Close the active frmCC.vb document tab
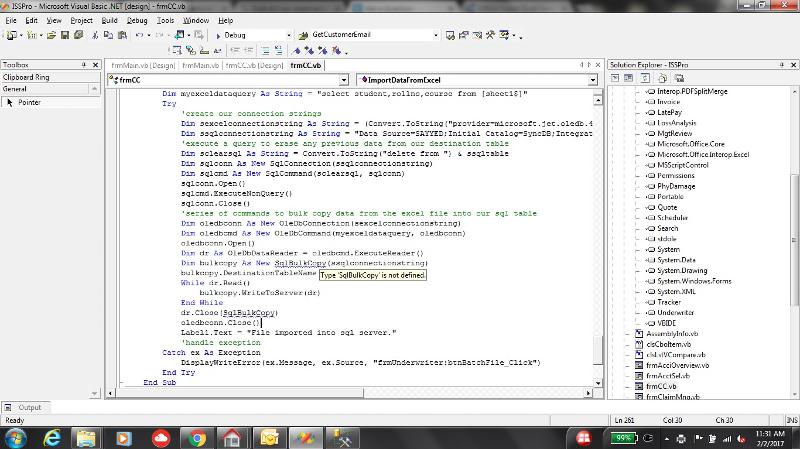Screen dimensions: 800x449 tap(598, 65)
